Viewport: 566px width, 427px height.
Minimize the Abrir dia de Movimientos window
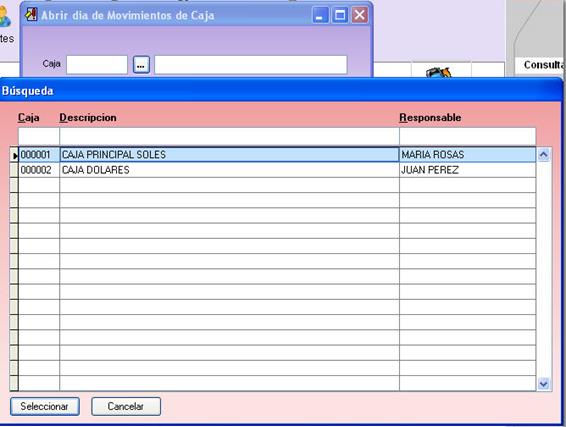coord(320,15)
